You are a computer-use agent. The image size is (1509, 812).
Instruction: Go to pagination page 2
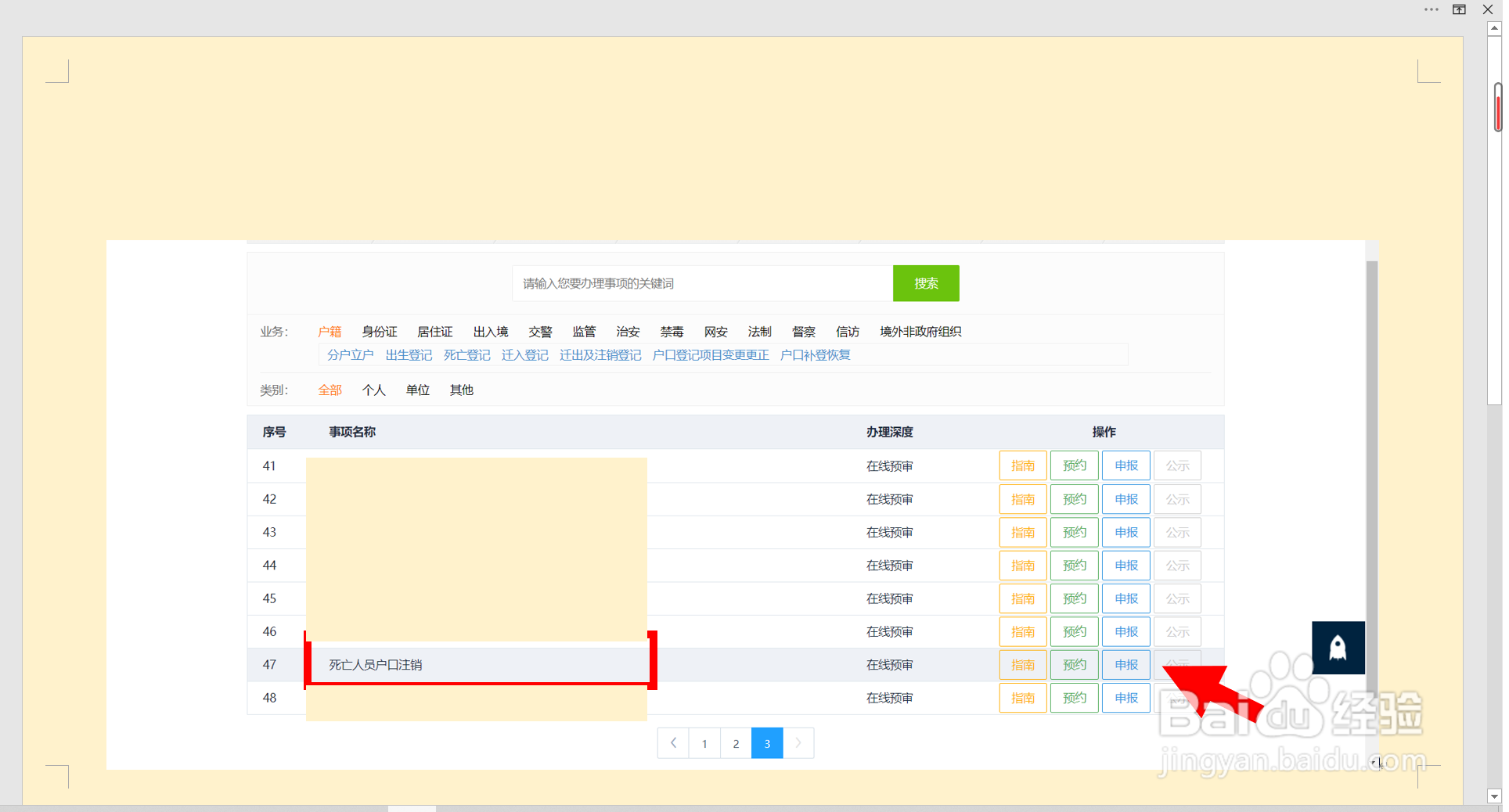[x=736, y=743]
